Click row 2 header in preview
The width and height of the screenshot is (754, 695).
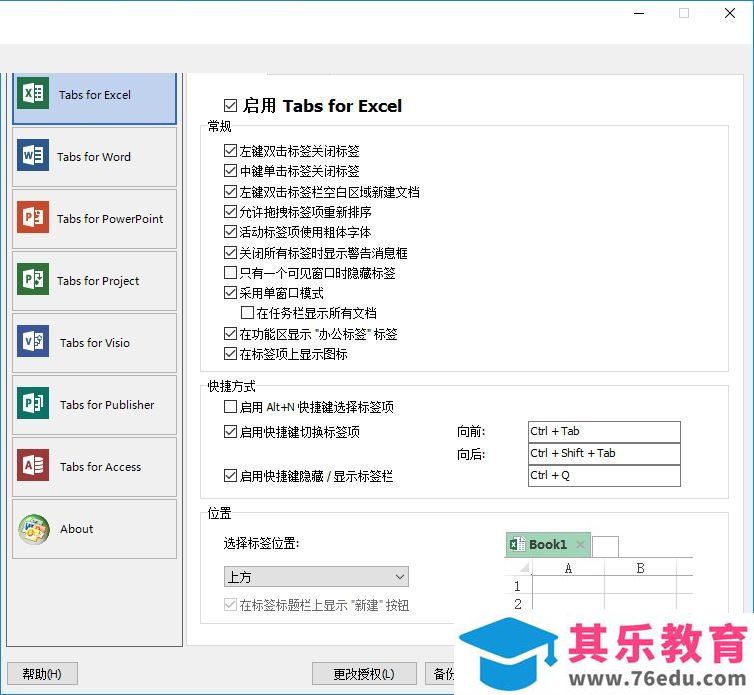coord(517,604)
